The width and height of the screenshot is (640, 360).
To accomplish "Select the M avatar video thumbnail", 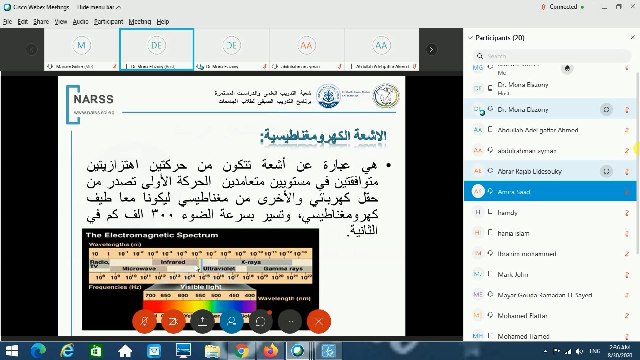I will [x=81, y=49].
